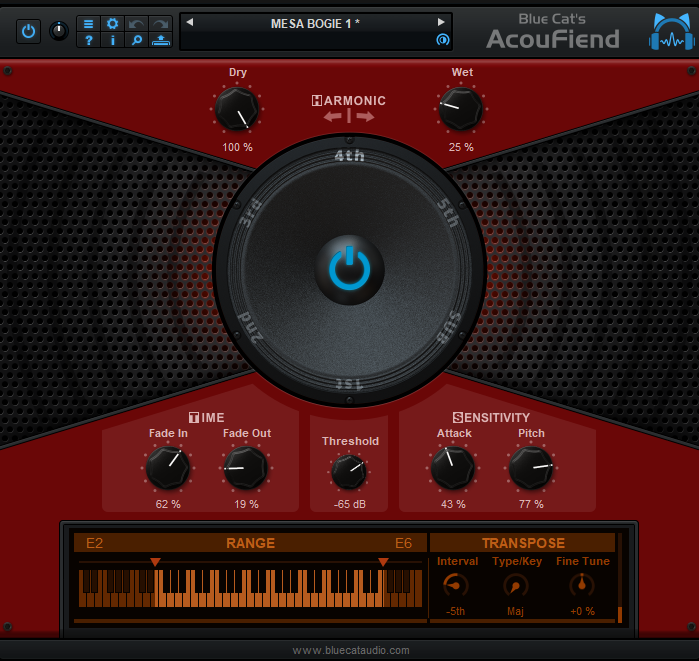Click the Harmonic right arrow
Screen dimensions: 699x661
[366, 117]
